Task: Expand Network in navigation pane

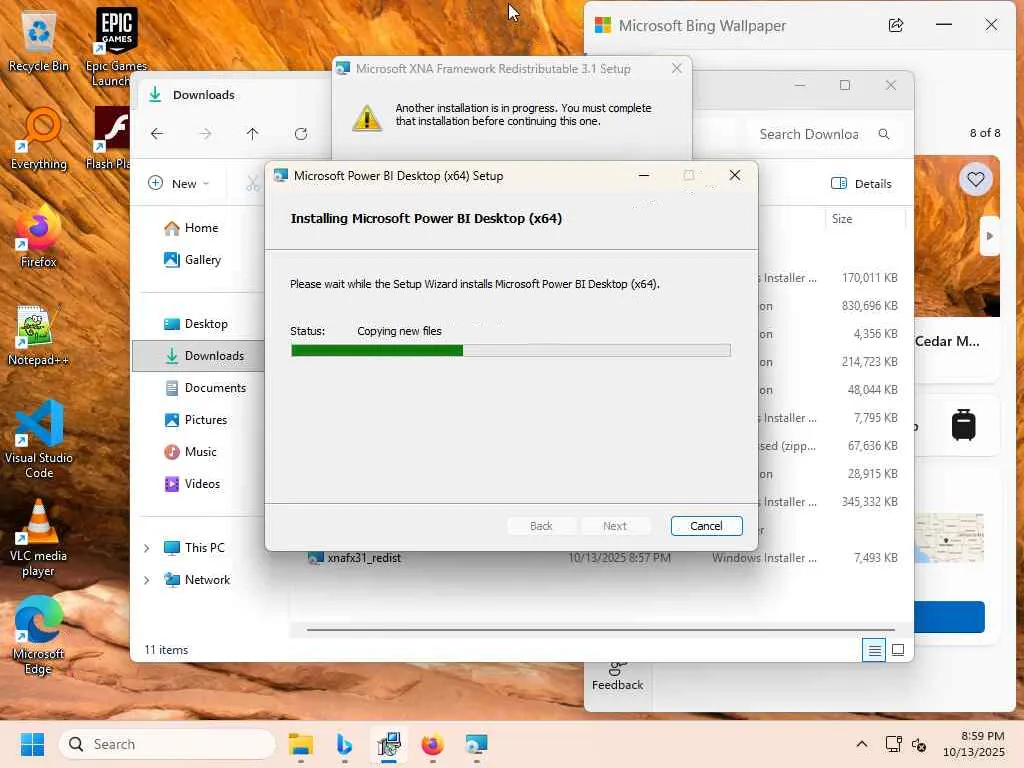Action: (146, 580)
